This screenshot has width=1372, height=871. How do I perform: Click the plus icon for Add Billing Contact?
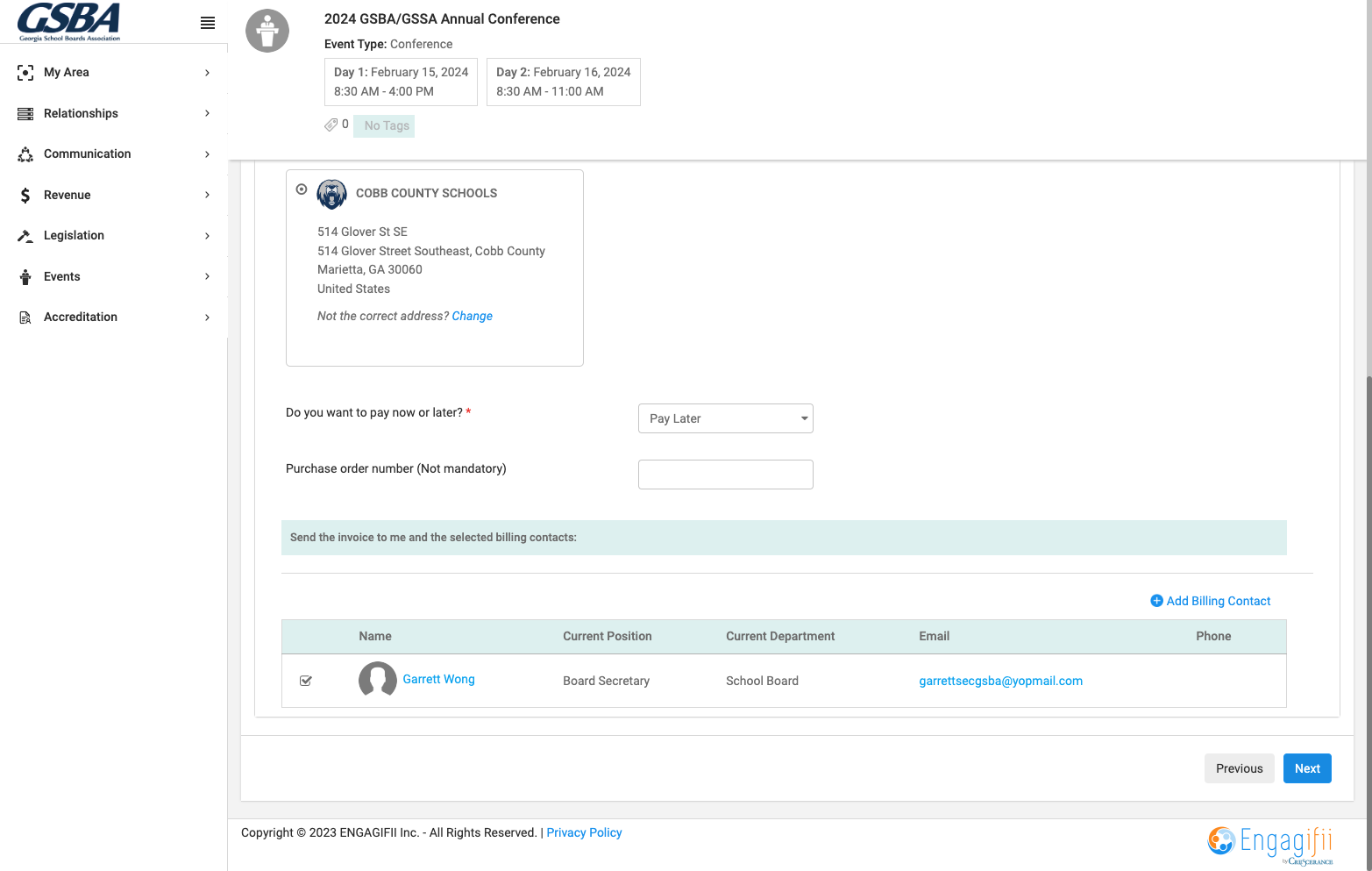click(1156, 601)
